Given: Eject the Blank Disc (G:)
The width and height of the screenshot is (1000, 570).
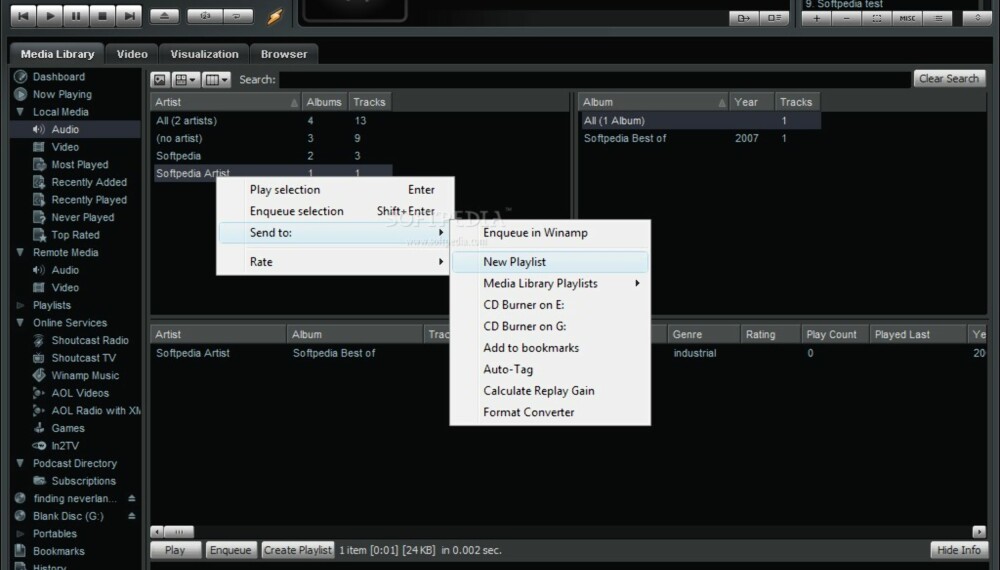Looking at the screenshot, I should click(x=131, y=516).
